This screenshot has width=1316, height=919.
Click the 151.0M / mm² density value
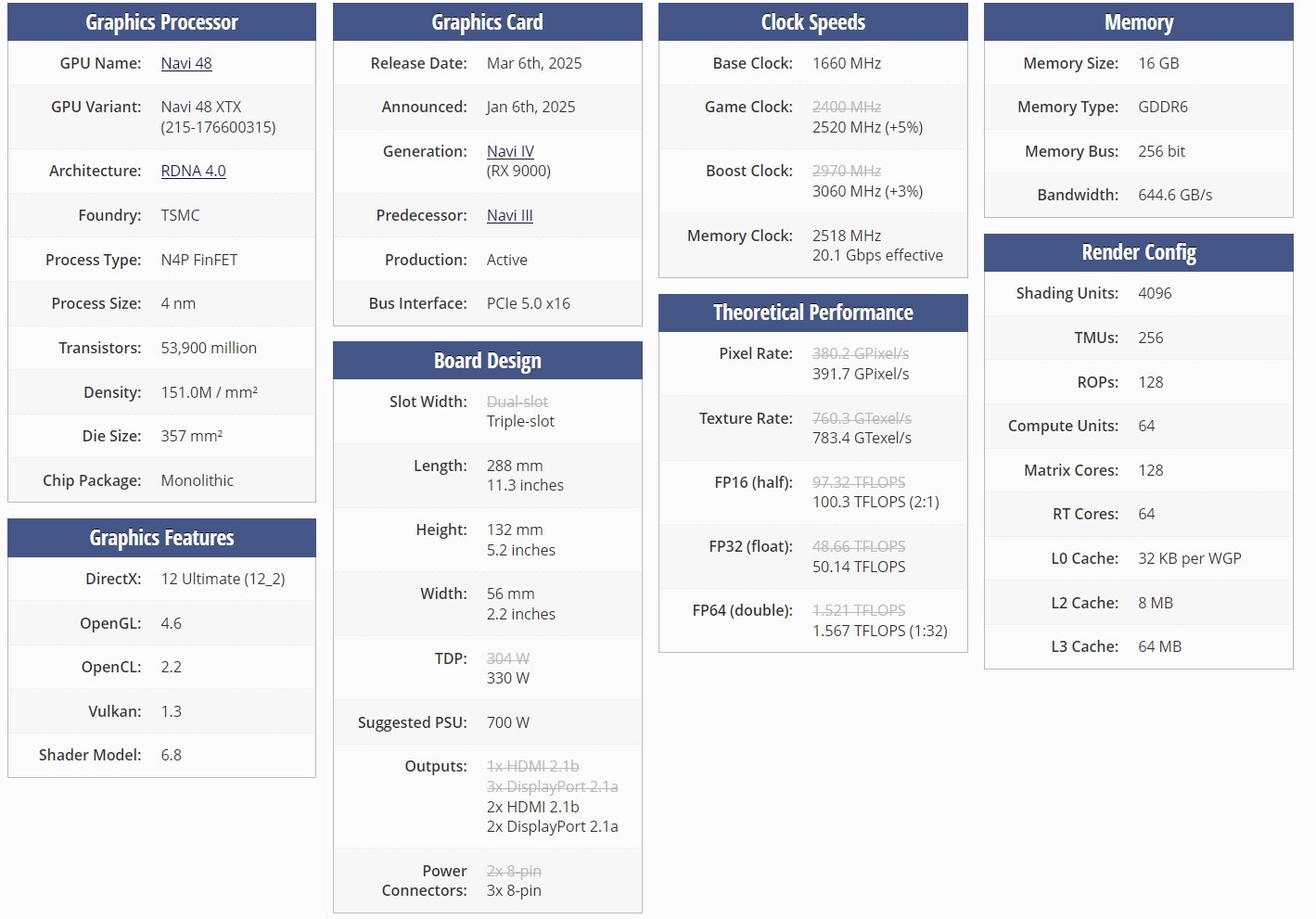[210, 392]
